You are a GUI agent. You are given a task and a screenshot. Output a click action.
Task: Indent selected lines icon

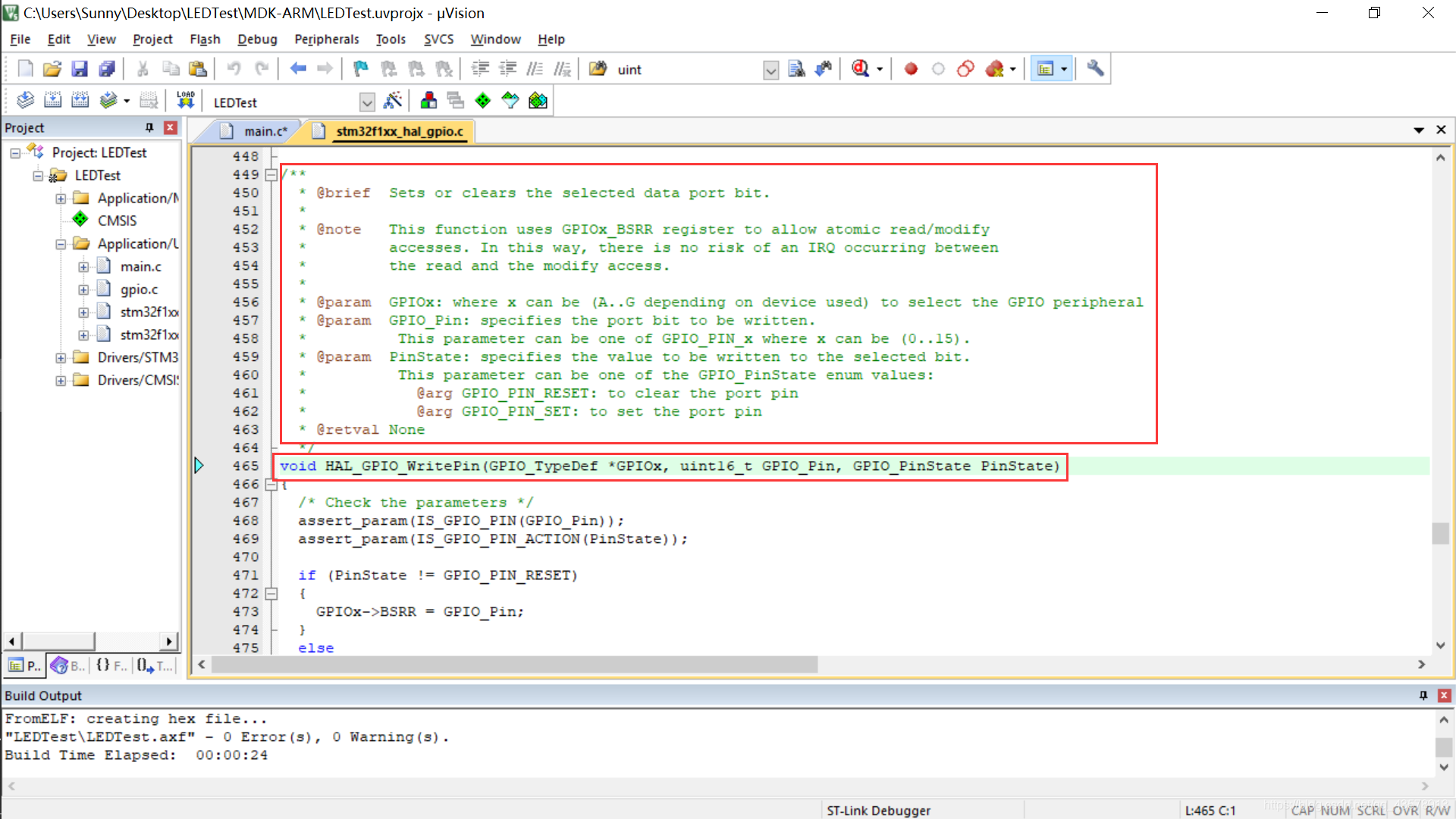pyautogui.click(x=480, y=69)
